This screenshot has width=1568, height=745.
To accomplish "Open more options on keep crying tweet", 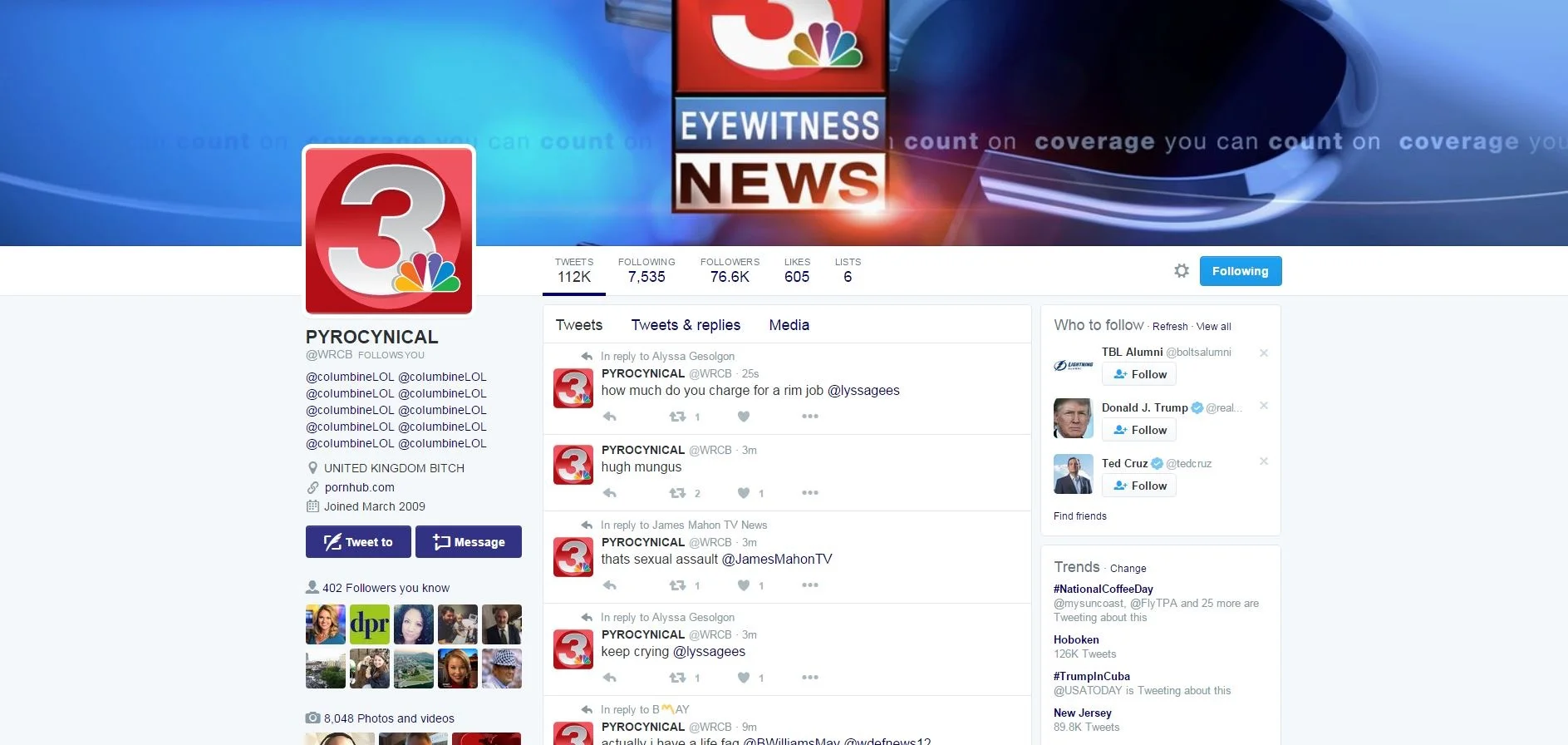I will [x=810, y=678].
